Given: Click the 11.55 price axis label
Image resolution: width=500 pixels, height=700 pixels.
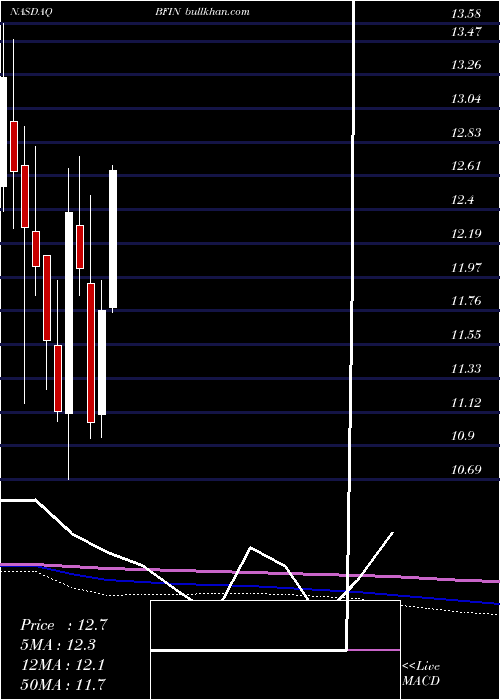Looking at the screenshot, I should tap(466, 335).
